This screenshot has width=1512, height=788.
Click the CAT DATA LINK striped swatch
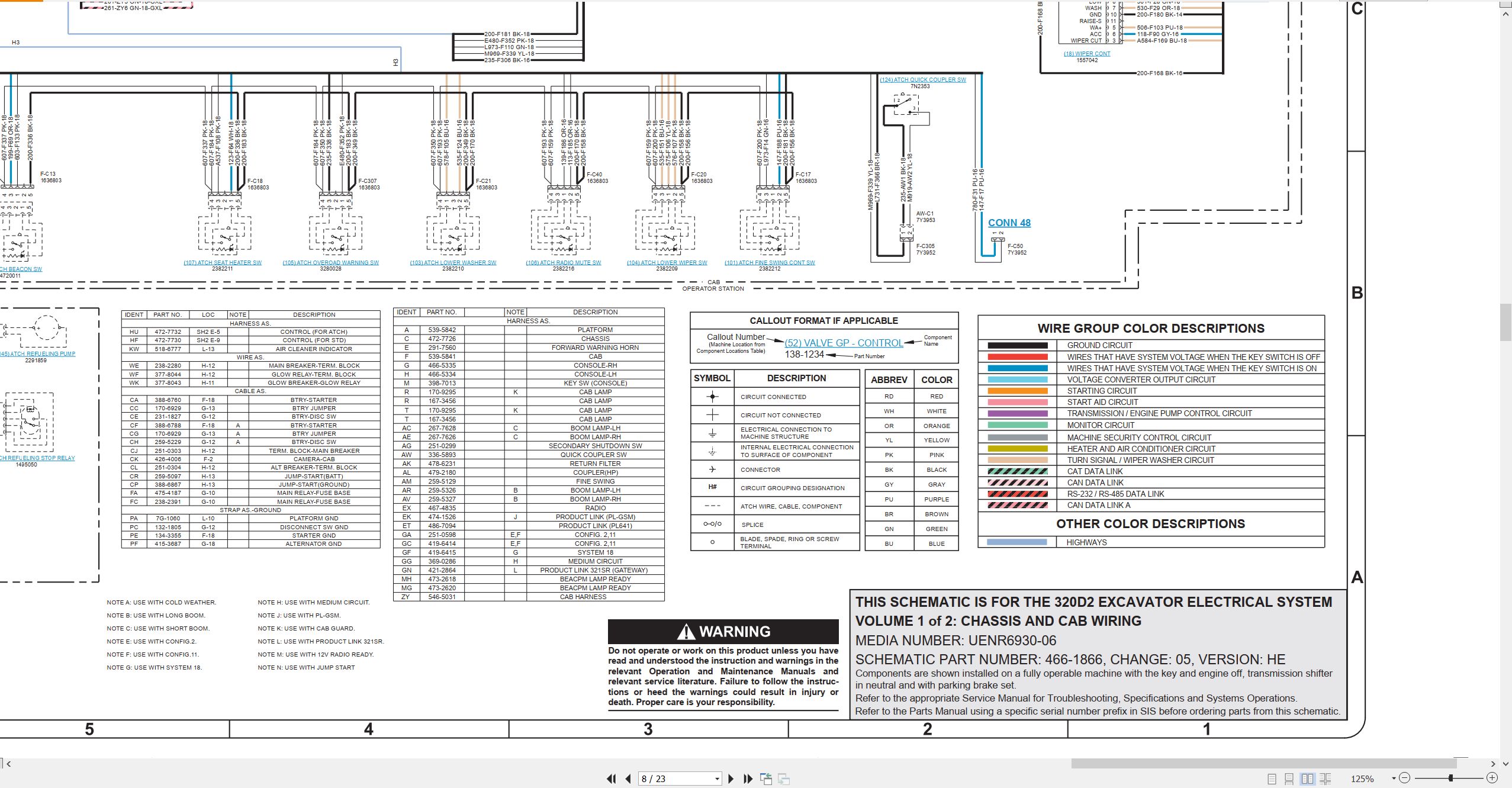tap(1017, 471)
